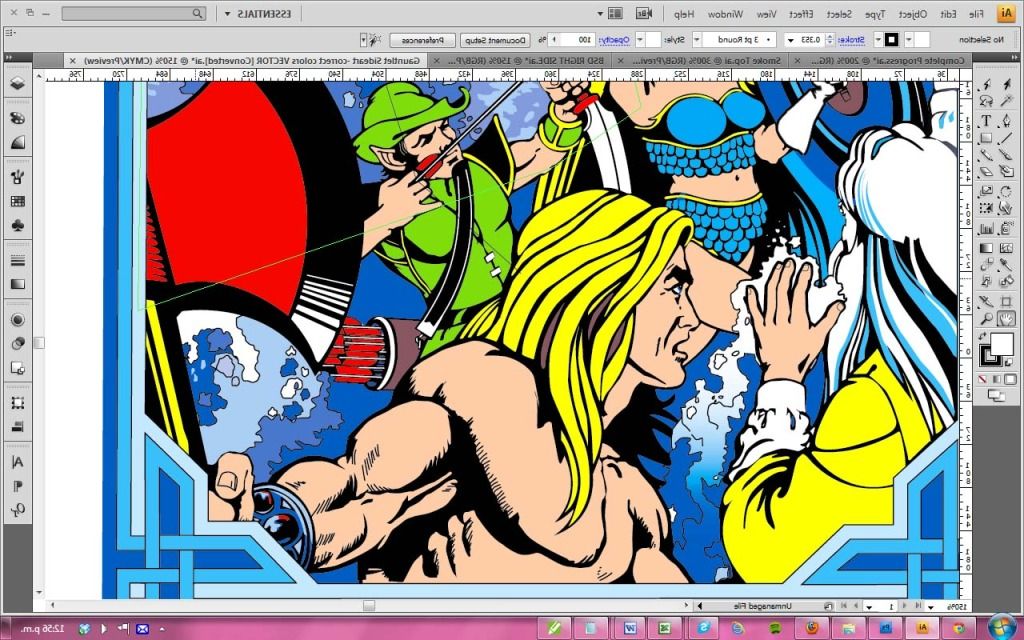Pick the Hand tool in toolbox
Viewport: 1024px width, 640px height.
pyautogui.click(x=1006, y=318)
